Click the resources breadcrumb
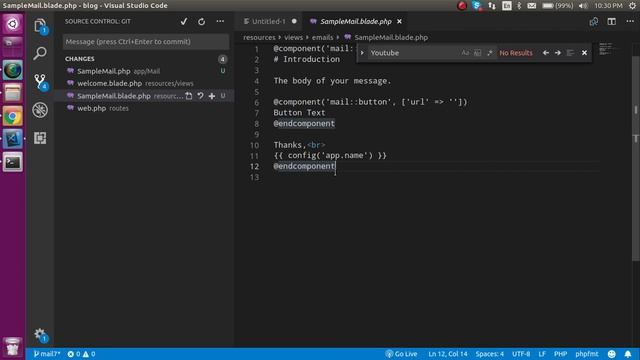Screen dimensions: 640x360 tap(259, 37)
